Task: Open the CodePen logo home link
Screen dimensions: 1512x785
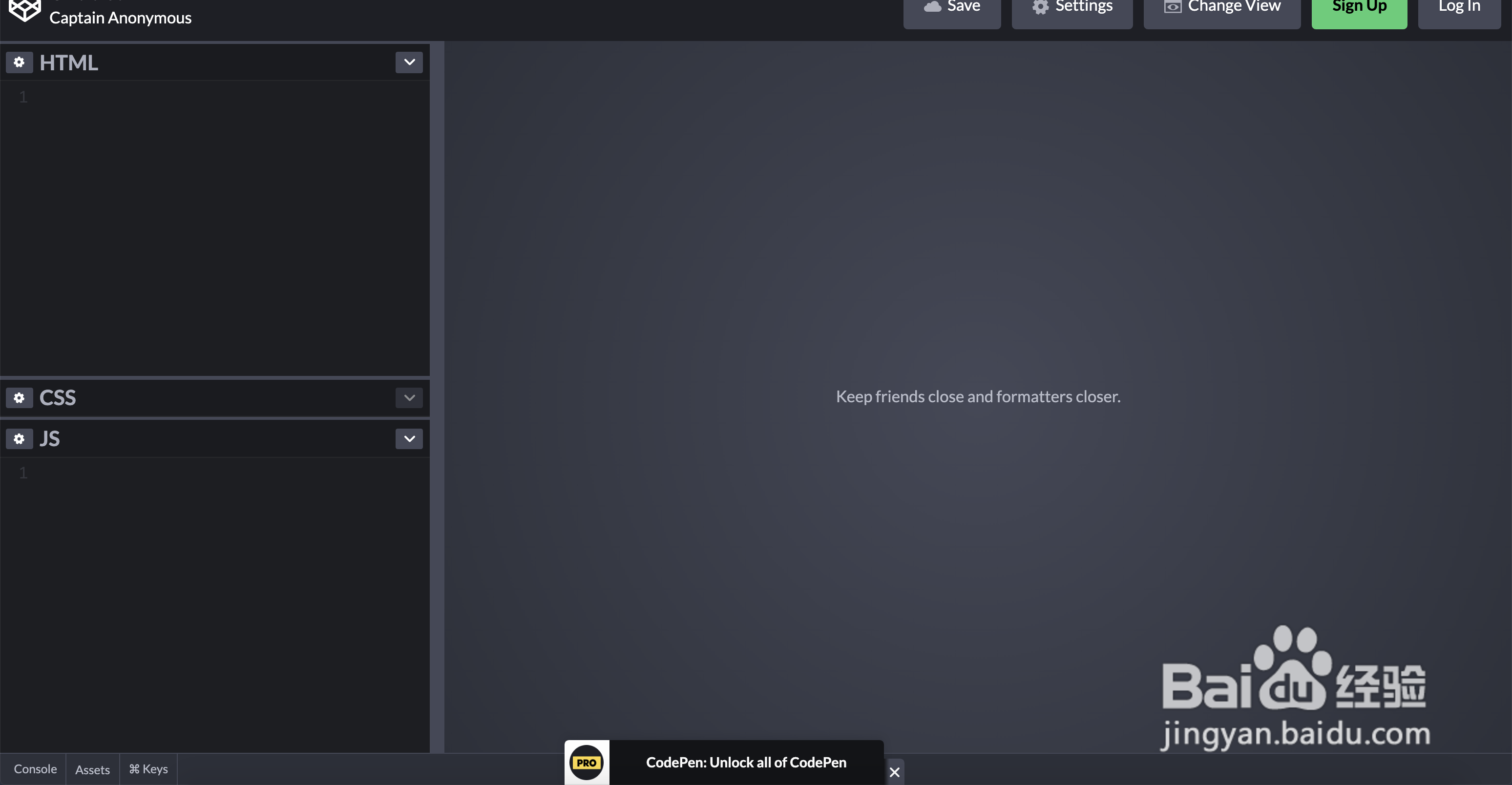Action: [x=24, y=10]
